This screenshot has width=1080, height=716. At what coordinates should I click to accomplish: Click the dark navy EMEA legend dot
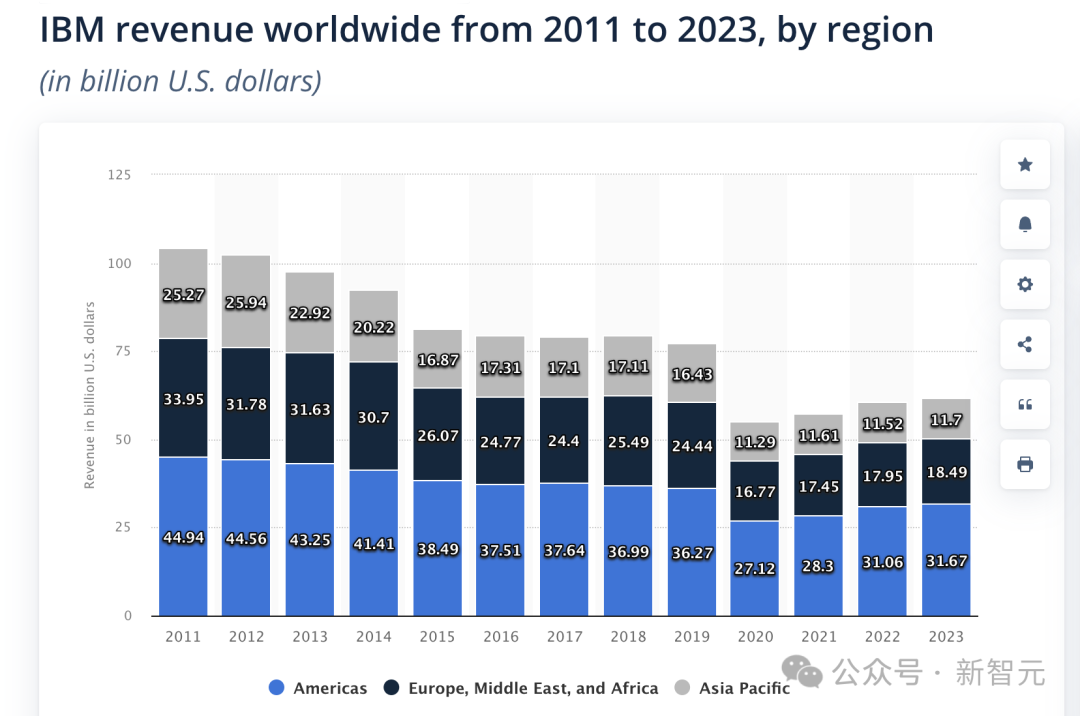click(391, 688)
